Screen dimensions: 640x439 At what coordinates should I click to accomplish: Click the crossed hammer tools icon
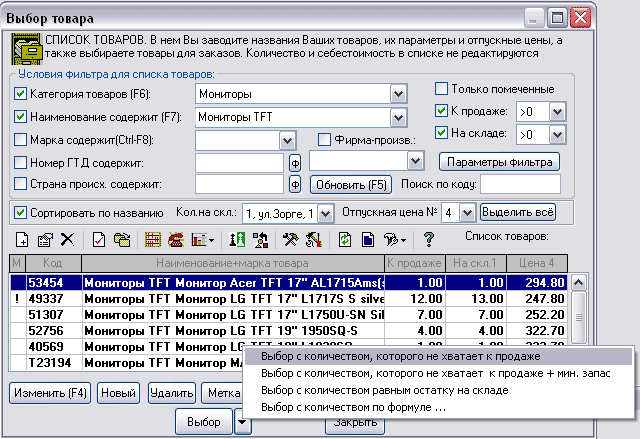tap(290, 239)
